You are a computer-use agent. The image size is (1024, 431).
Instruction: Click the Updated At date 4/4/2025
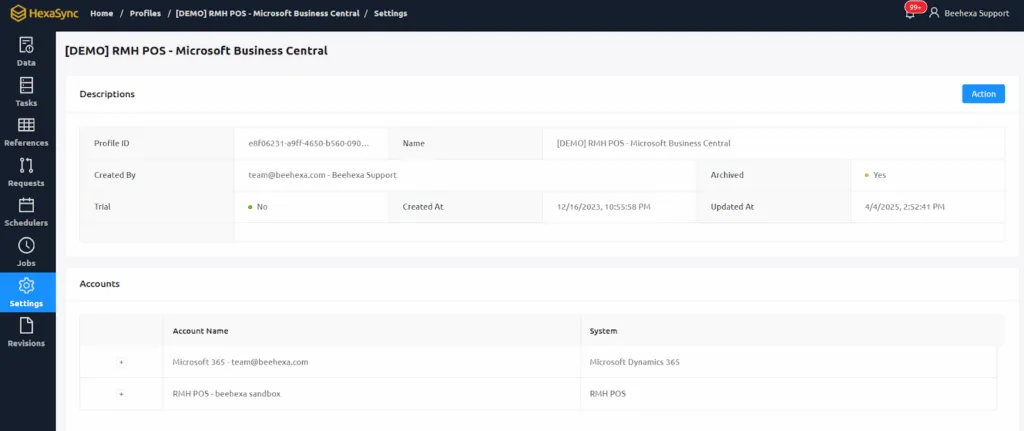click(905, 206)
